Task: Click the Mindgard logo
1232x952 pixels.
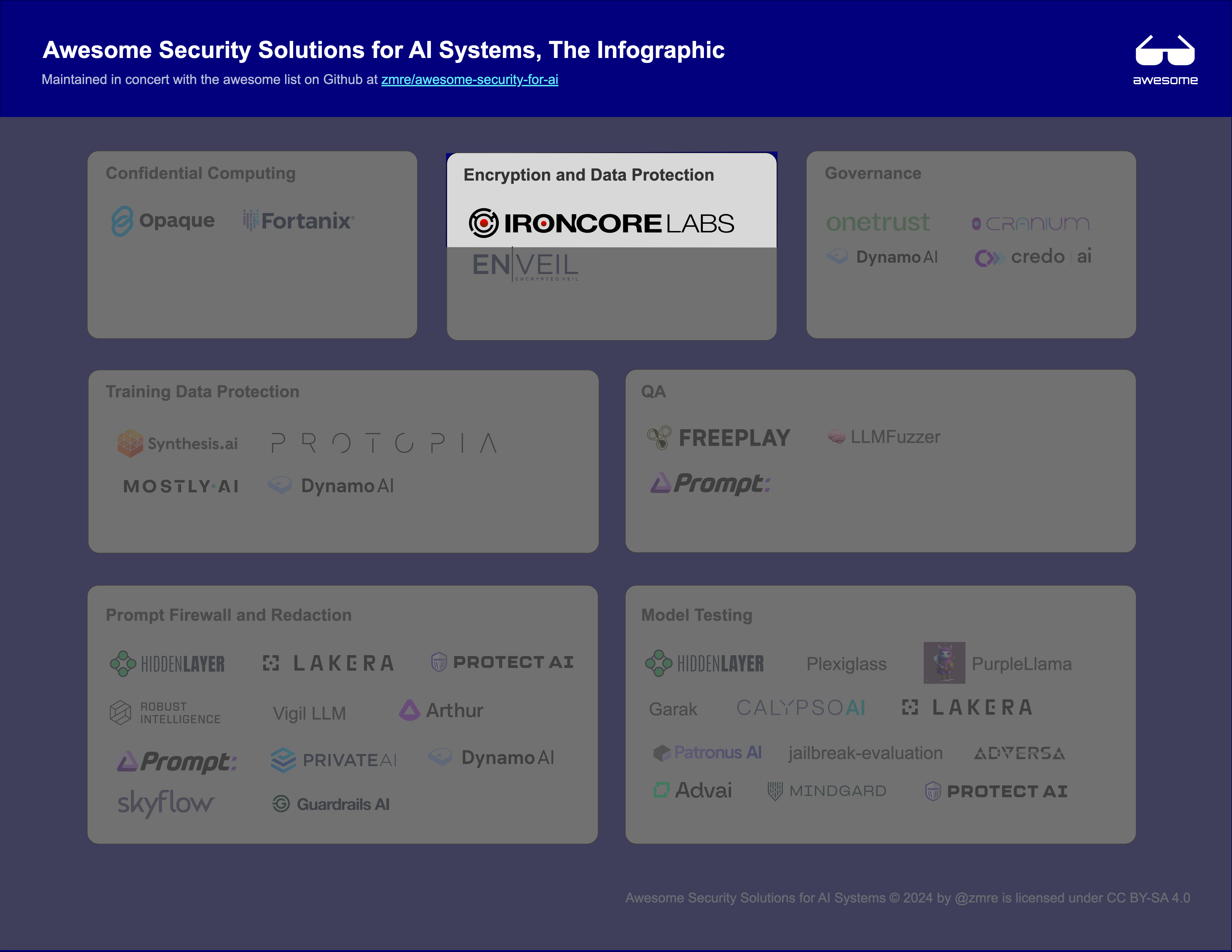Action: 826,791
